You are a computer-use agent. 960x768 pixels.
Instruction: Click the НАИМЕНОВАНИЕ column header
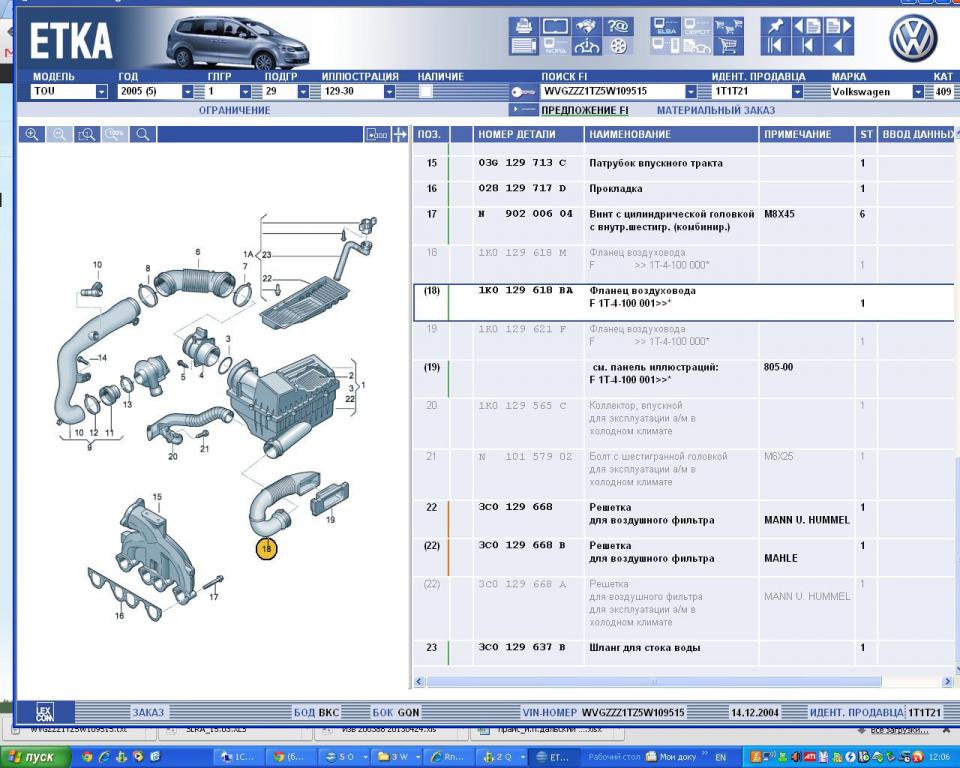pos(671,134)
